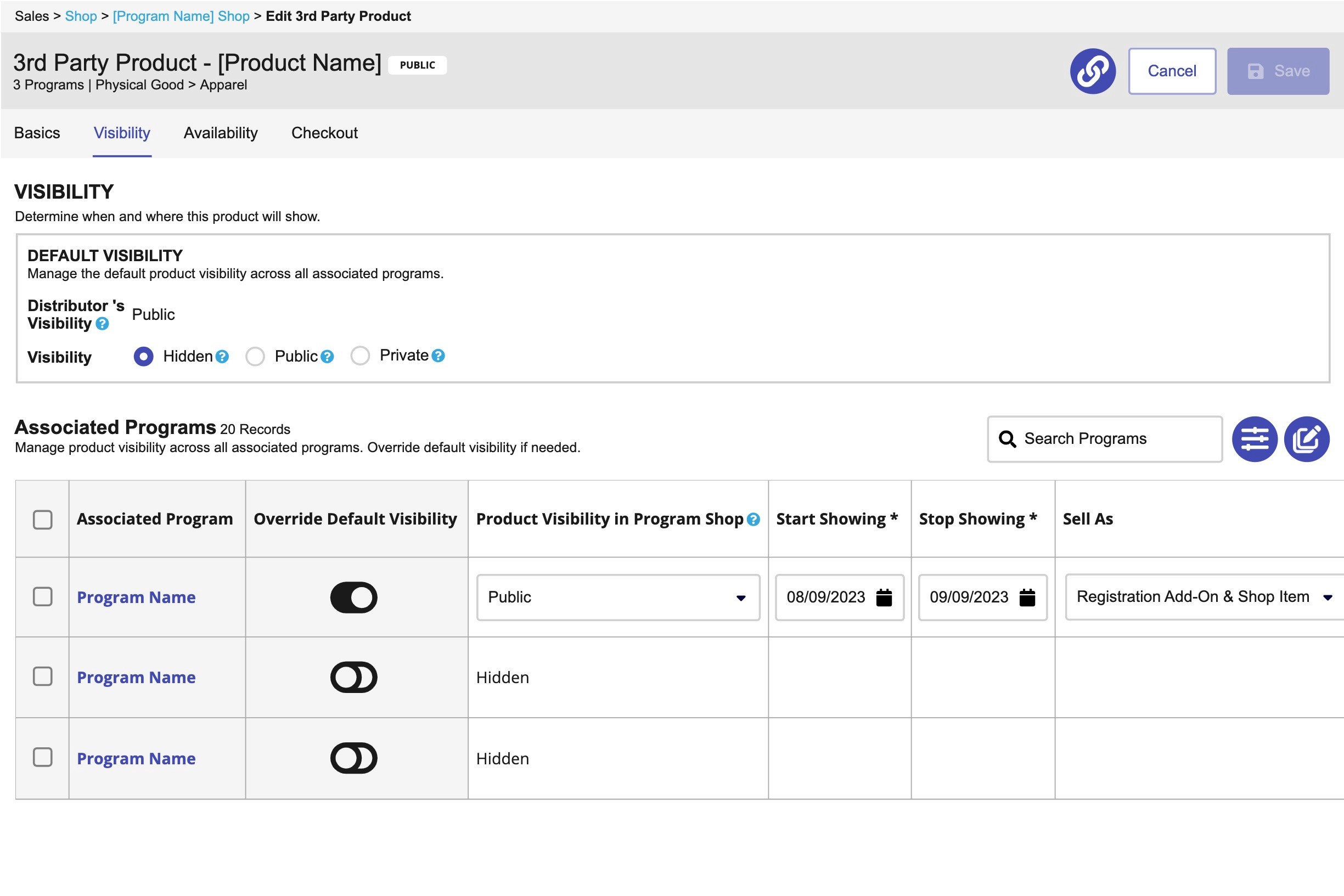Open the filter sliders icon button
Image resolution: width=1344 pixels, height=896 pixels.
point(1255,439)
